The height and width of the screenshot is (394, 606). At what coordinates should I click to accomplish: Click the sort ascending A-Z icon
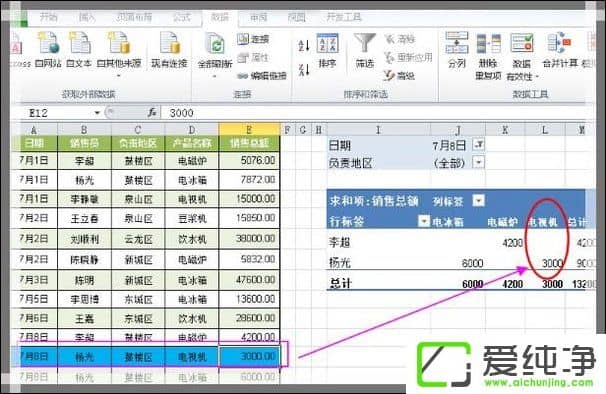click(x=304, y=46)
